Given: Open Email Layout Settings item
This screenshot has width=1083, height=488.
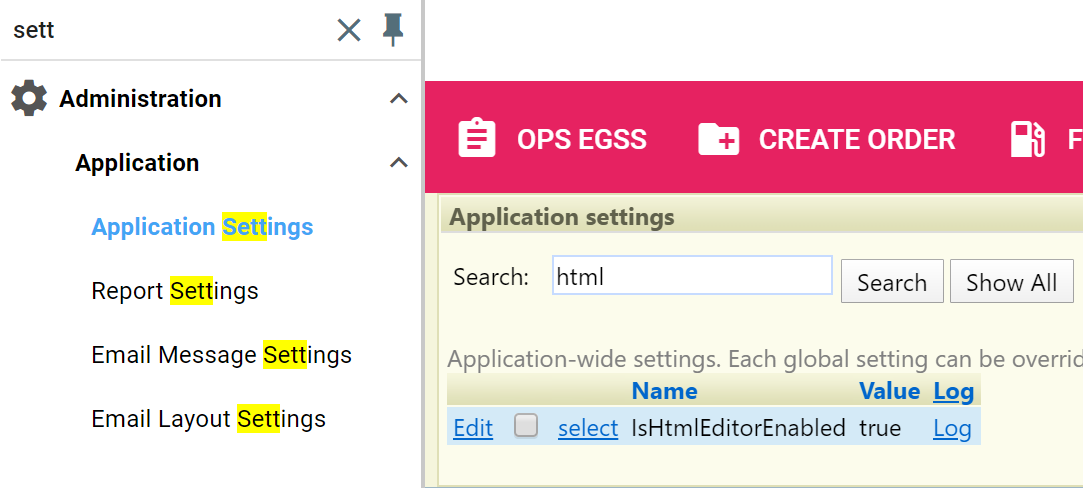Looking at the screenshot, I should click(209, 419).
